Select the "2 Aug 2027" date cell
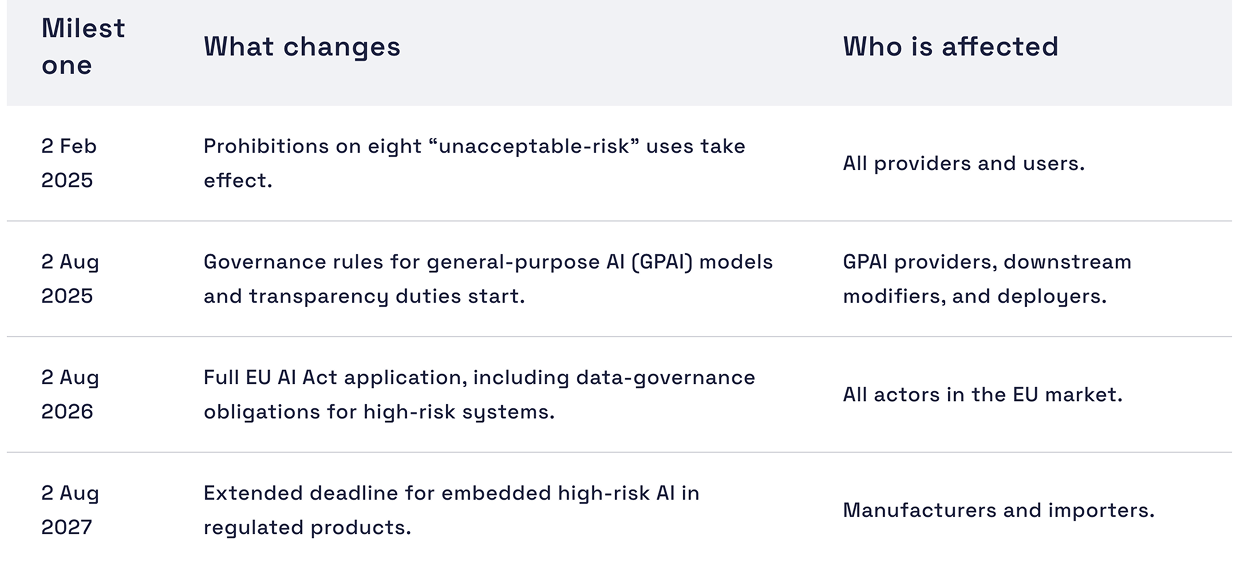The height and width of the screenshot is (563, 1240). 70,510
